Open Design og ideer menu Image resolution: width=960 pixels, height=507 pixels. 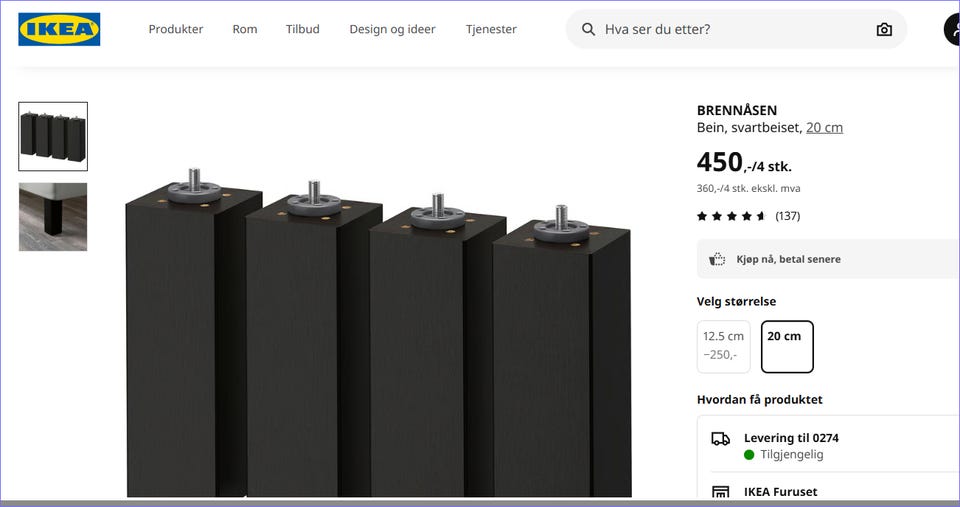(x=392, y=29)
